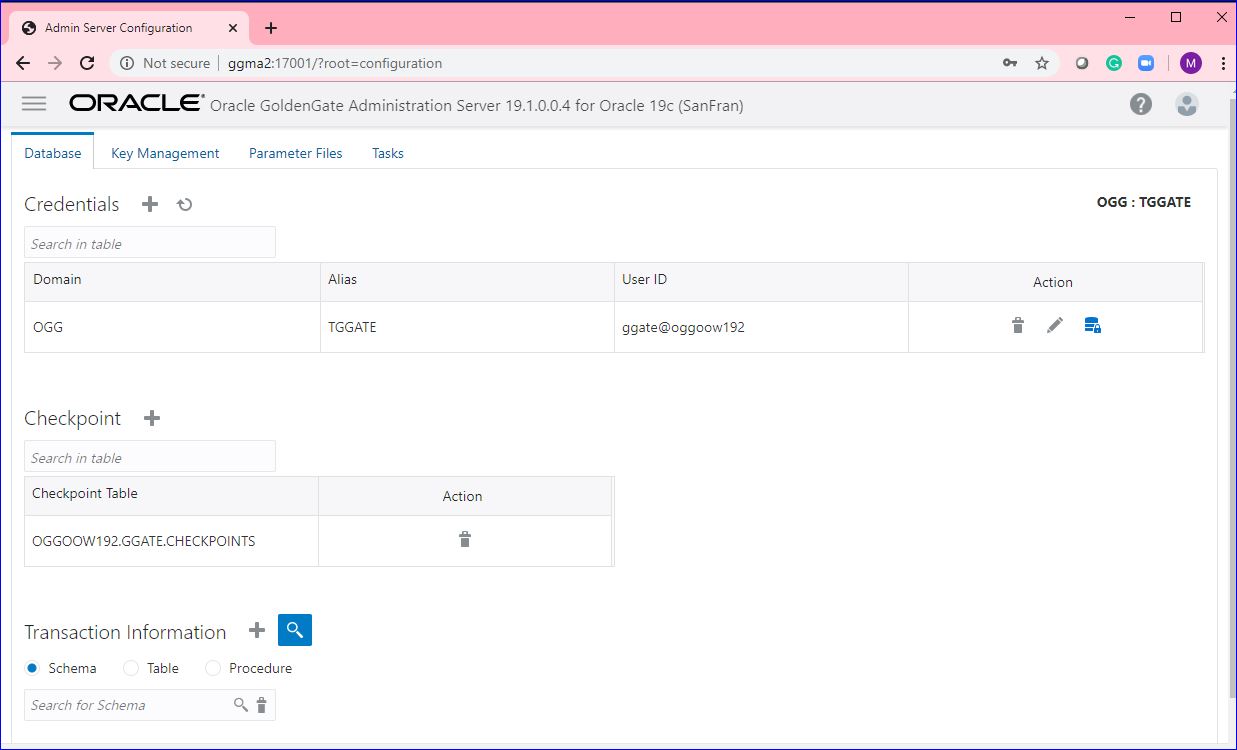Click the OGG : TGGATE connection label
1237x750 pixels.
pos(1144,202)
